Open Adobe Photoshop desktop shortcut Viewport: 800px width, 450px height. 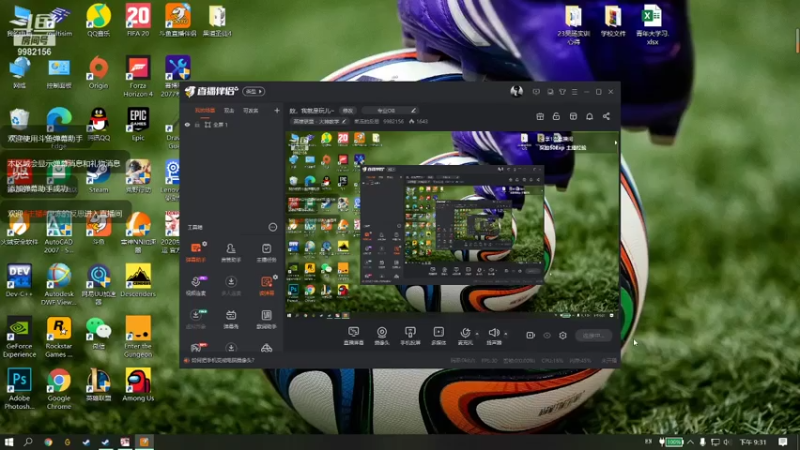(x=19, y=389)
